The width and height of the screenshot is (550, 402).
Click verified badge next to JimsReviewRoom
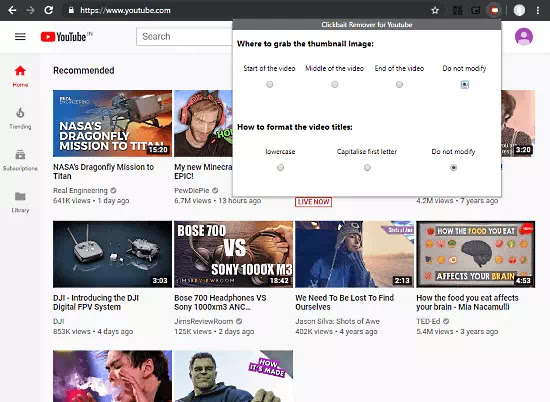point(239,321)
